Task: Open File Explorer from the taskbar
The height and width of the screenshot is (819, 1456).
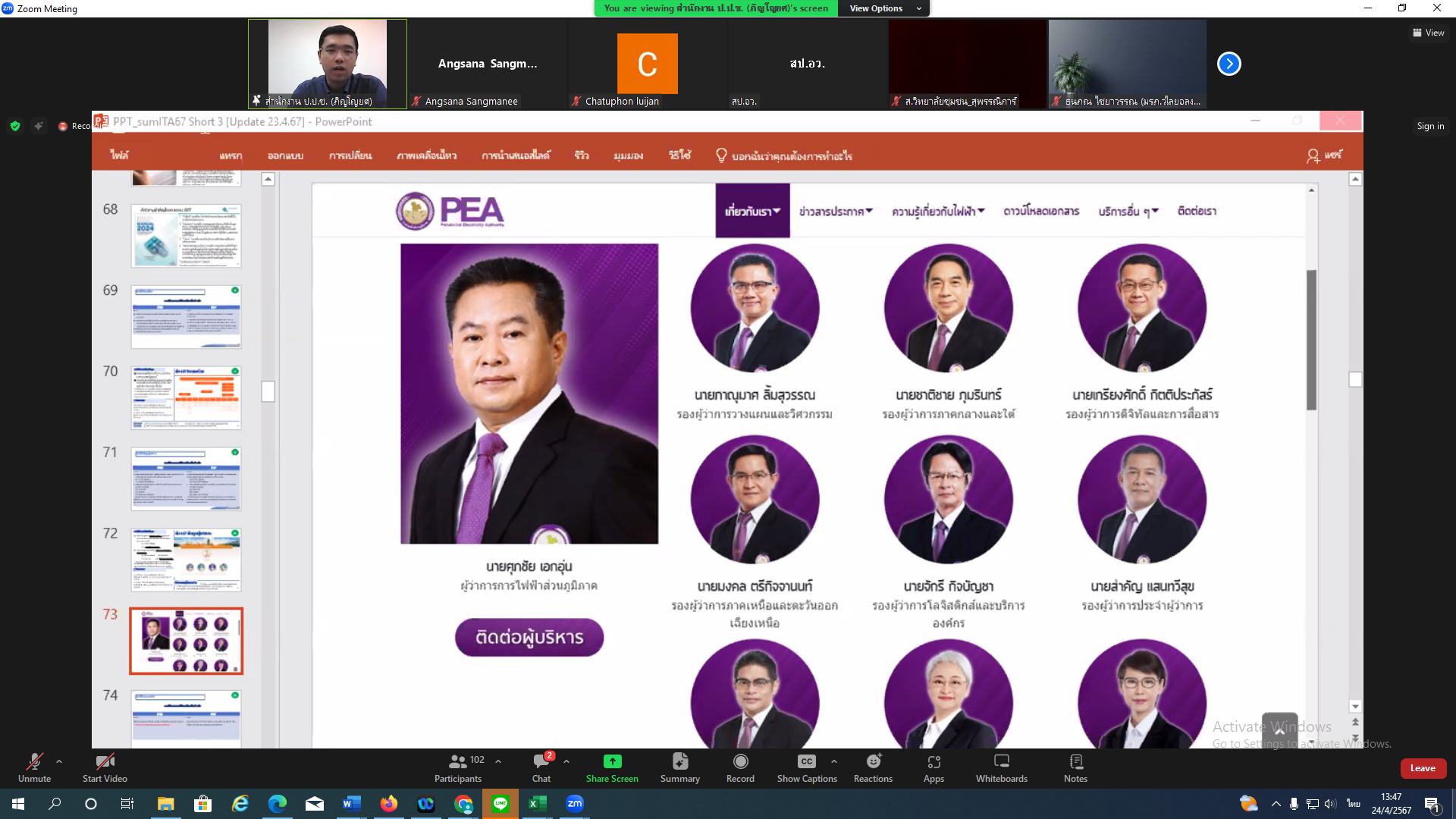Action: (165, 804)
